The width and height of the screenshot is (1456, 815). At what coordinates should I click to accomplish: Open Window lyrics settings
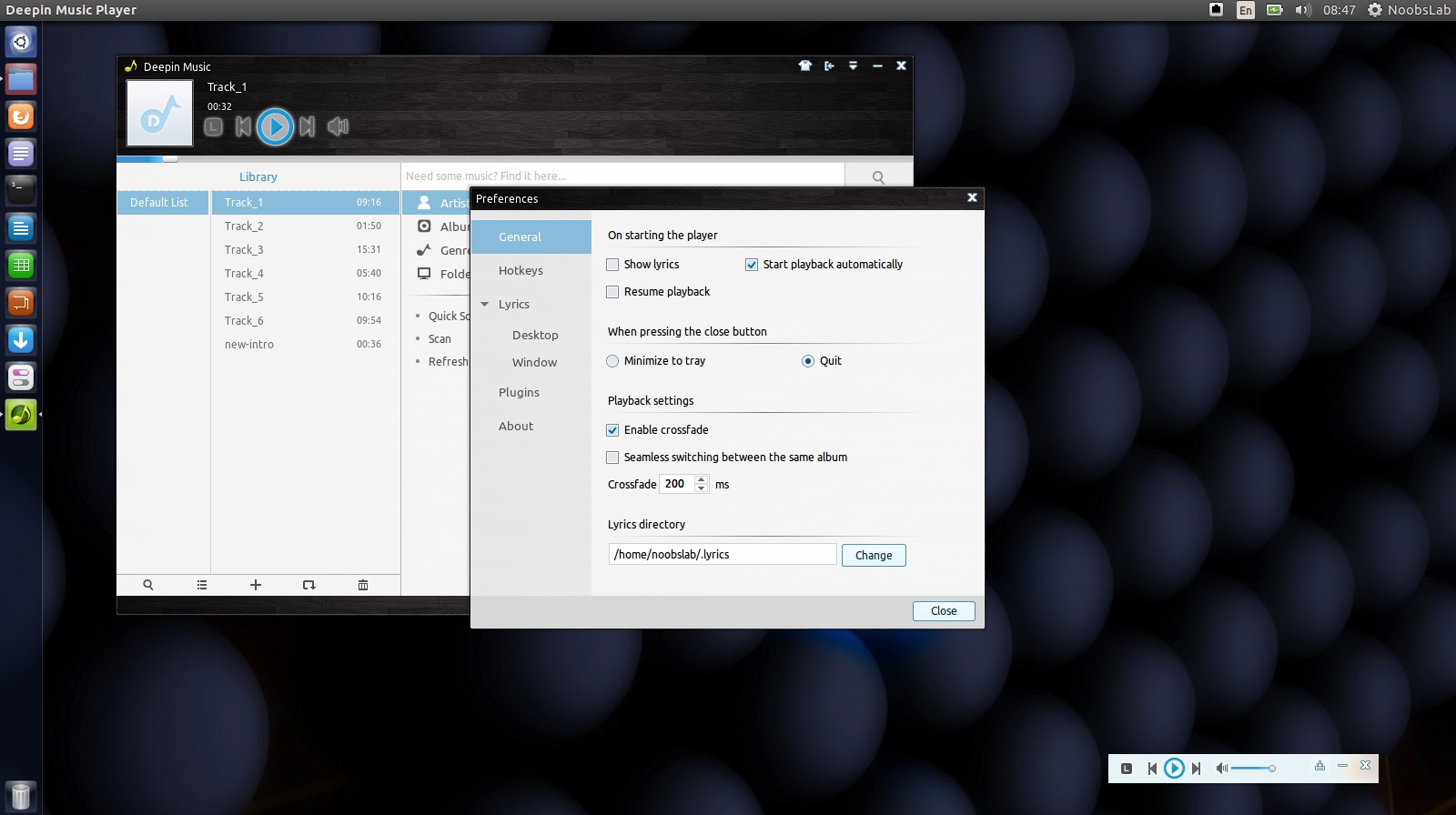(534, 362)
